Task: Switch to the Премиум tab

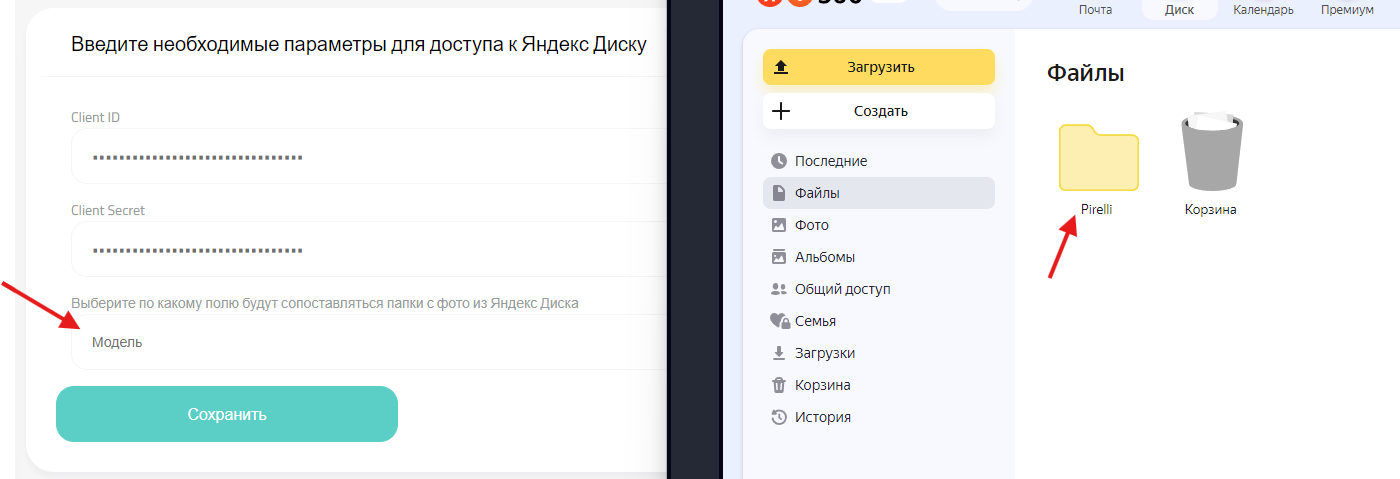Action: (x=1346, y=10)
